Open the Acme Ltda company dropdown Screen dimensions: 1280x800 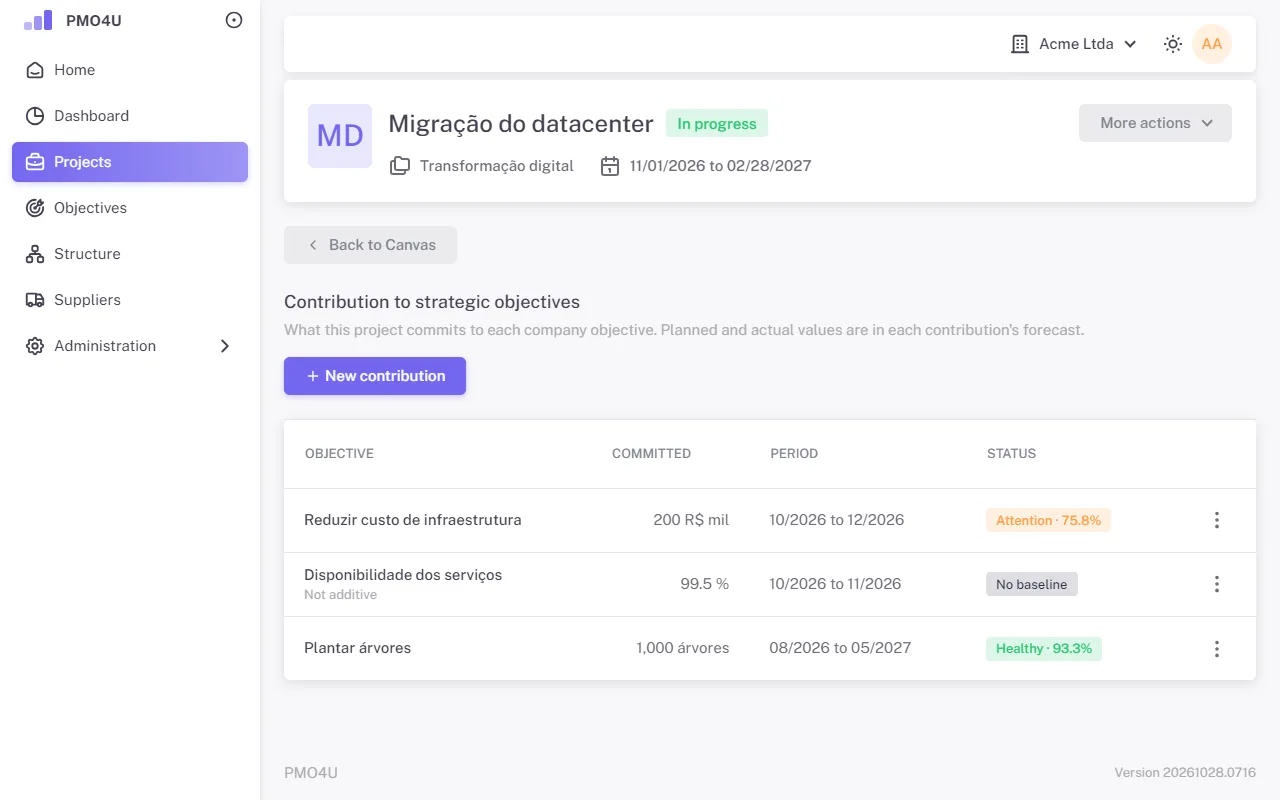(x=1074, y=44)
